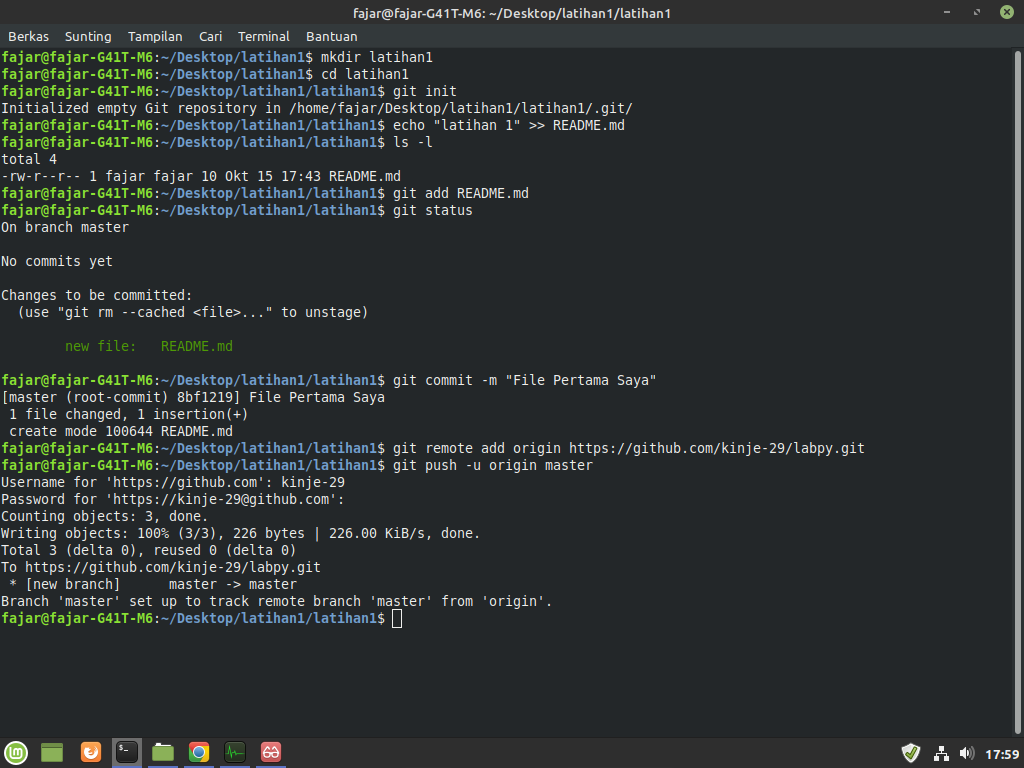Click the 'On branch master' line
1024x768 pixels.
pos(65,227)
